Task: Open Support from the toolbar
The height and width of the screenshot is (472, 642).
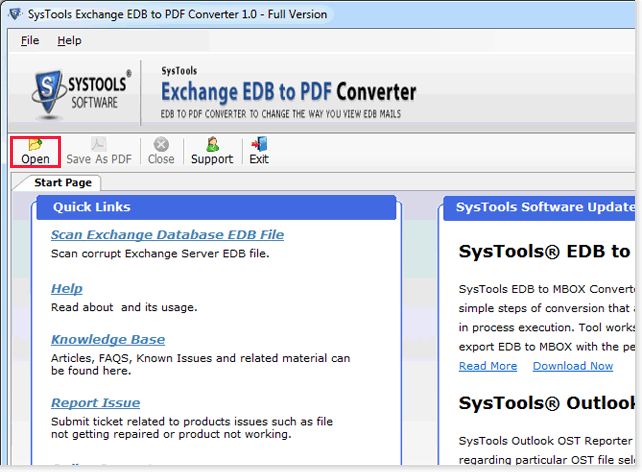Action: [x=212, y=145]
